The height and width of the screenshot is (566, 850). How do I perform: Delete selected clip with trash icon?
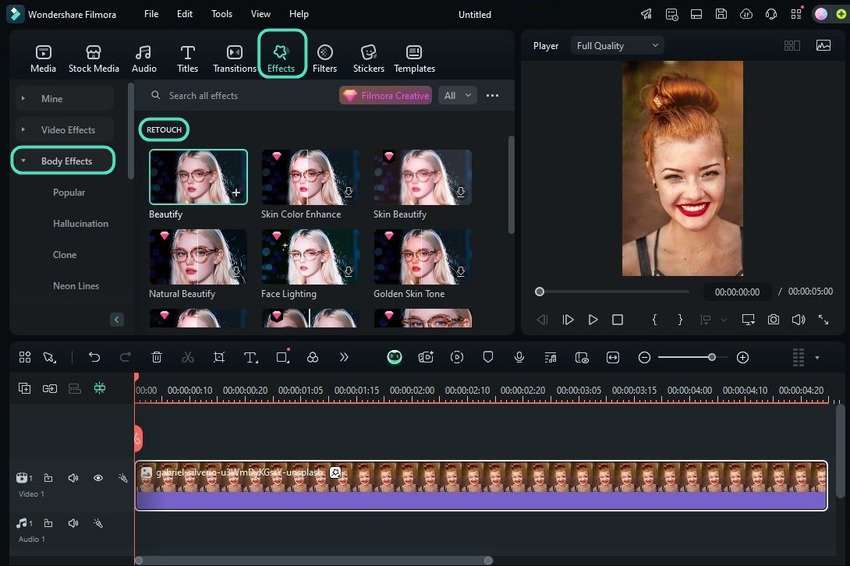pyautogui.click(x=157, y=357)
